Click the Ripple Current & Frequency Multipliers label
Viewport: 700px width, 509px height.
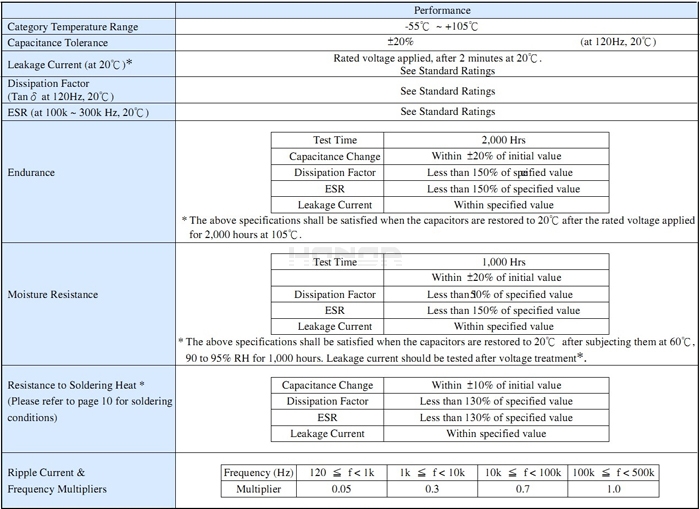coord(55,480)
